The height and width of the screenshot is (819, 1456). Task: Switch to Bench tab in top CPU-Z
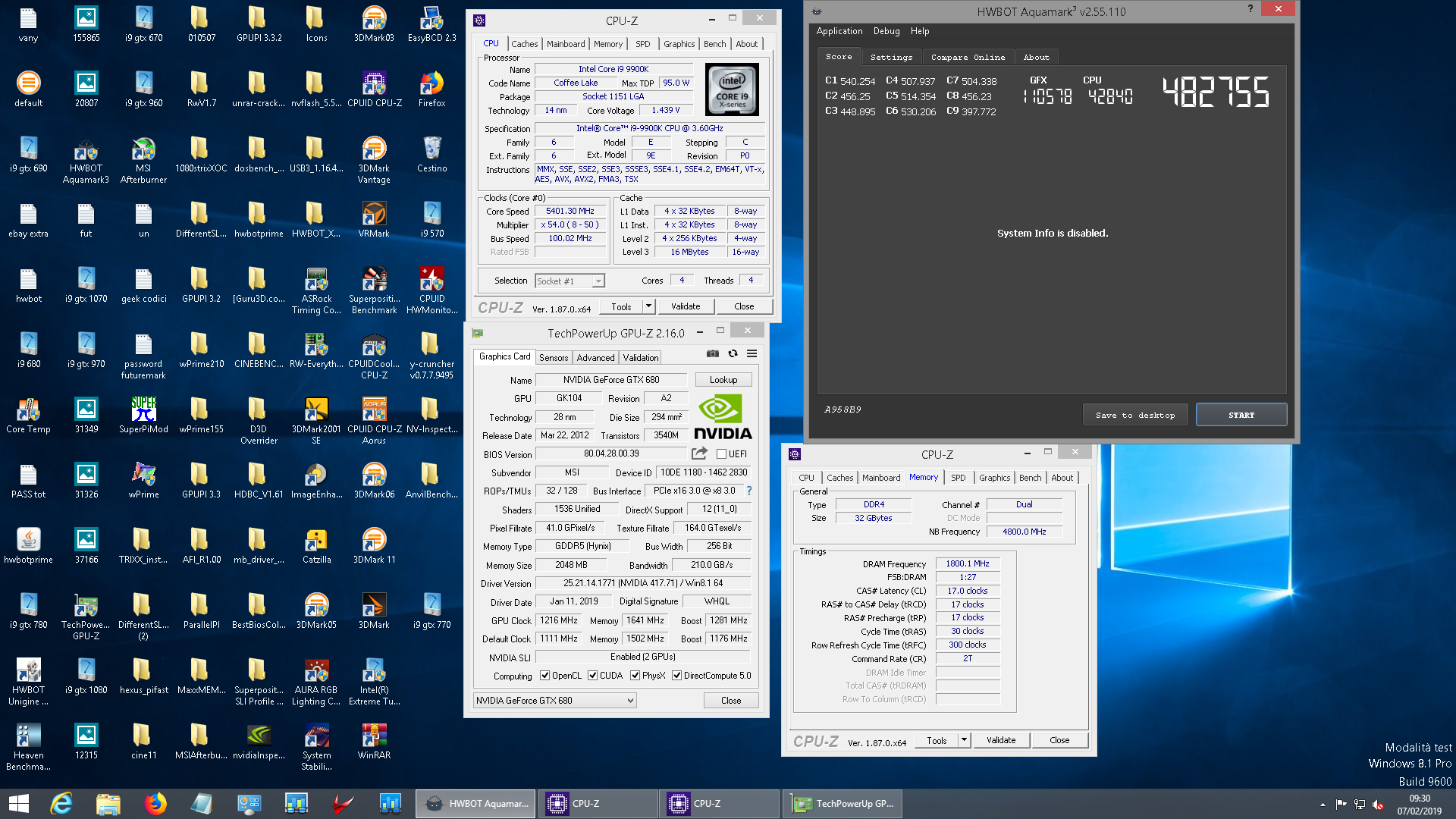[714, 44]
